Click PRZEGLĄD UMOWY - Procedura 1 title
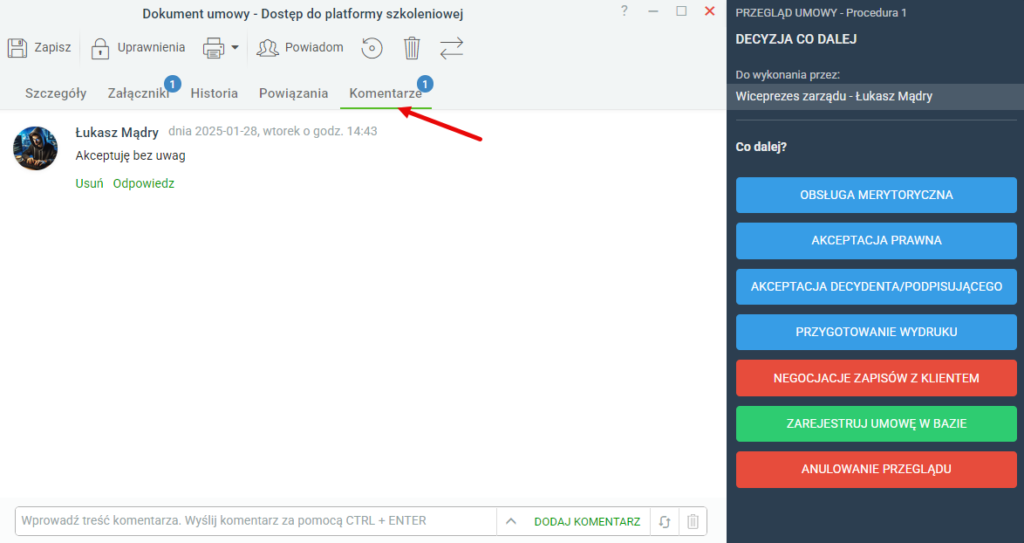Image resolution: width=1024 pixels, height=543 pixels. [821, 12]
